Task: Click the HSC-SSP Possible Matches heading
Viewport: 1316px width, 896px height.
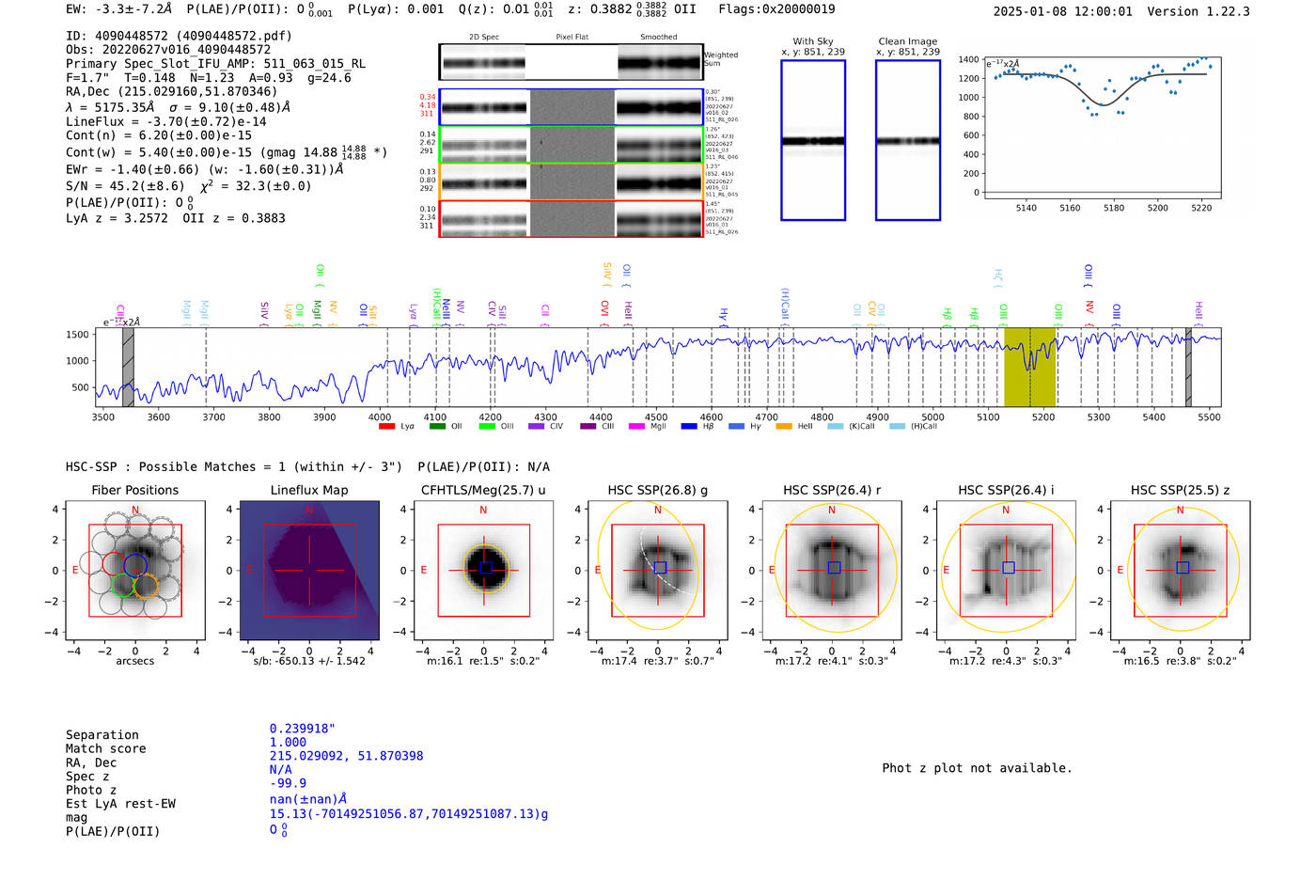Action: [x=234, y=467]
